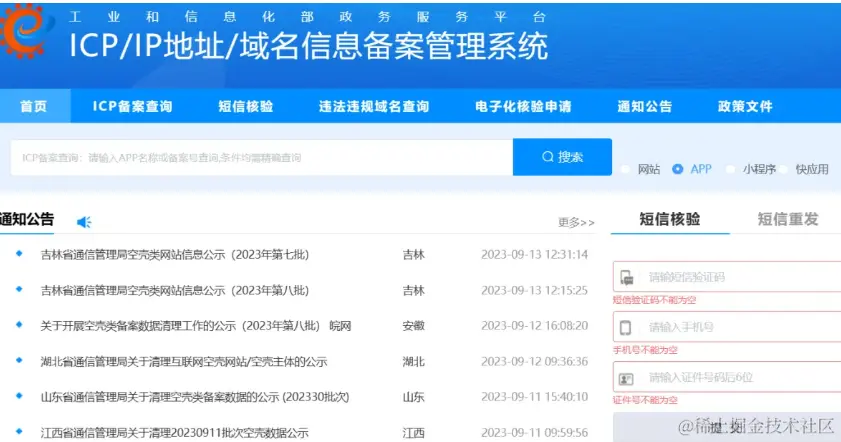Open 违法违规域名查询 page
Viewport: 841px width, 442px height.
[374, 106]
